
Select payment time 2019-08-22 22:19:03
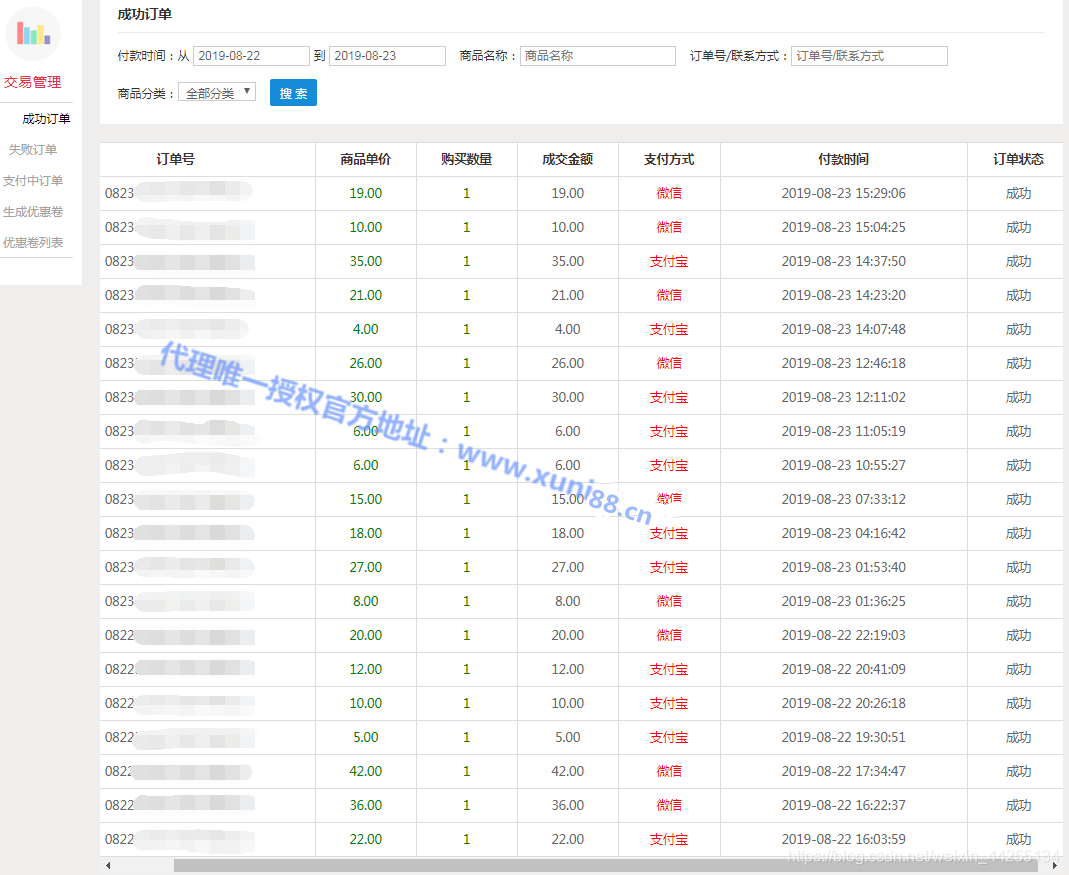click(843, 635)
